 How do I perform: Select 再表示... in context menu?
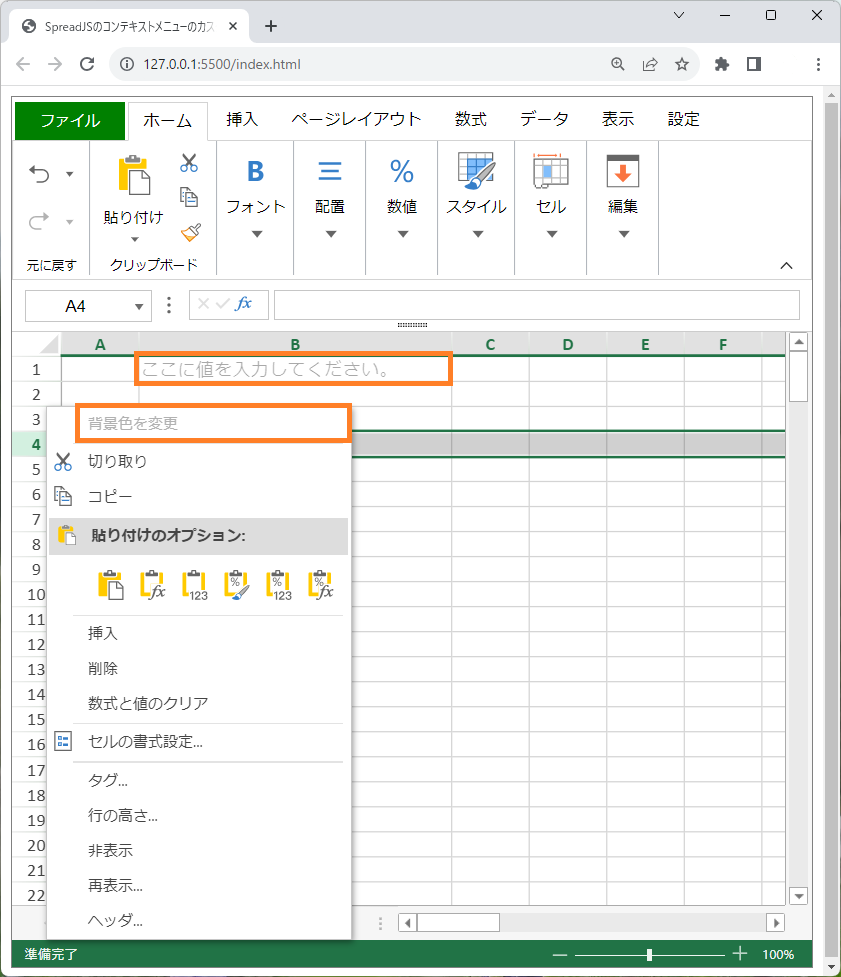point(199,885)
